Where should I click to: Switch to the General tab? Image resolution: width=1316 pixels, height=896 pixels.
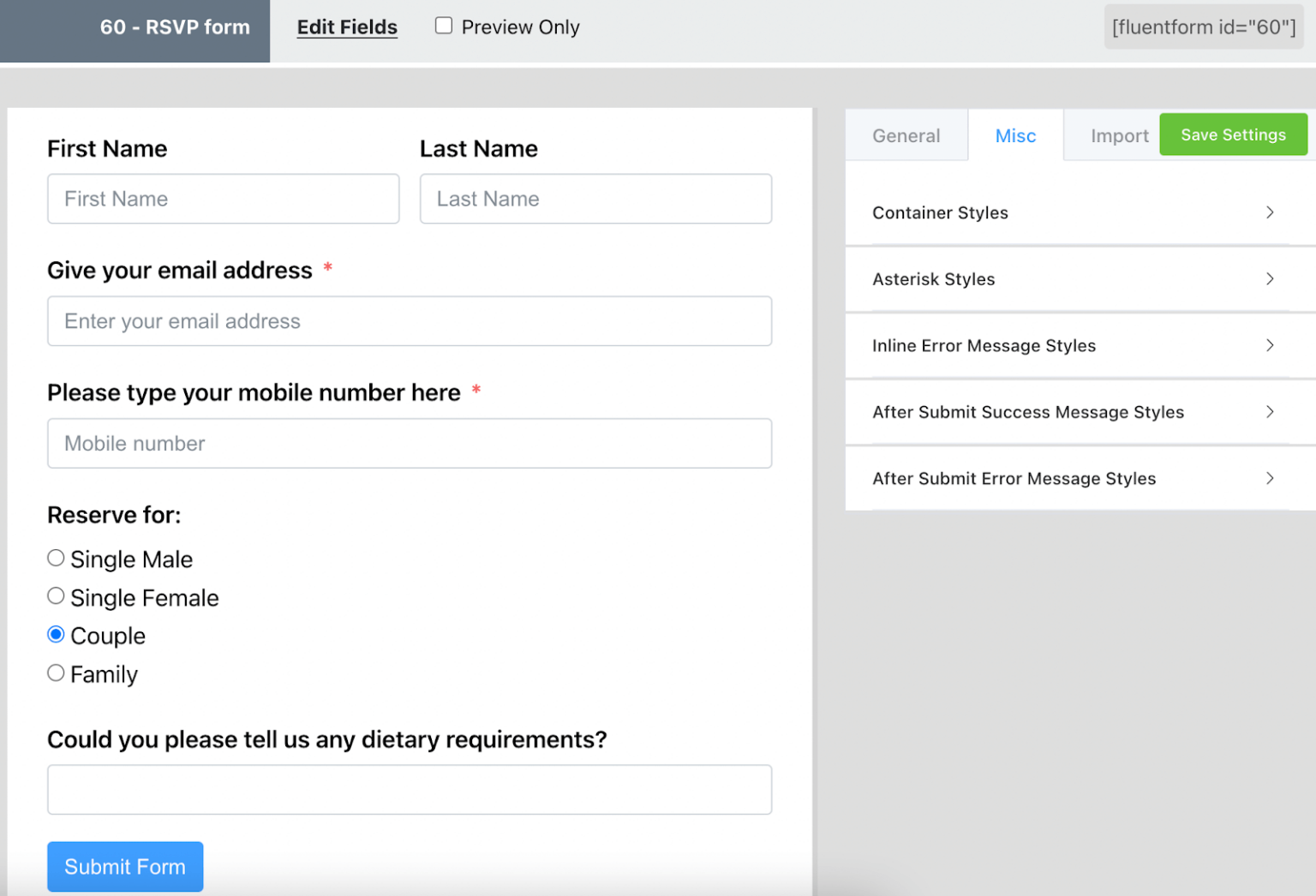(906, 134)
